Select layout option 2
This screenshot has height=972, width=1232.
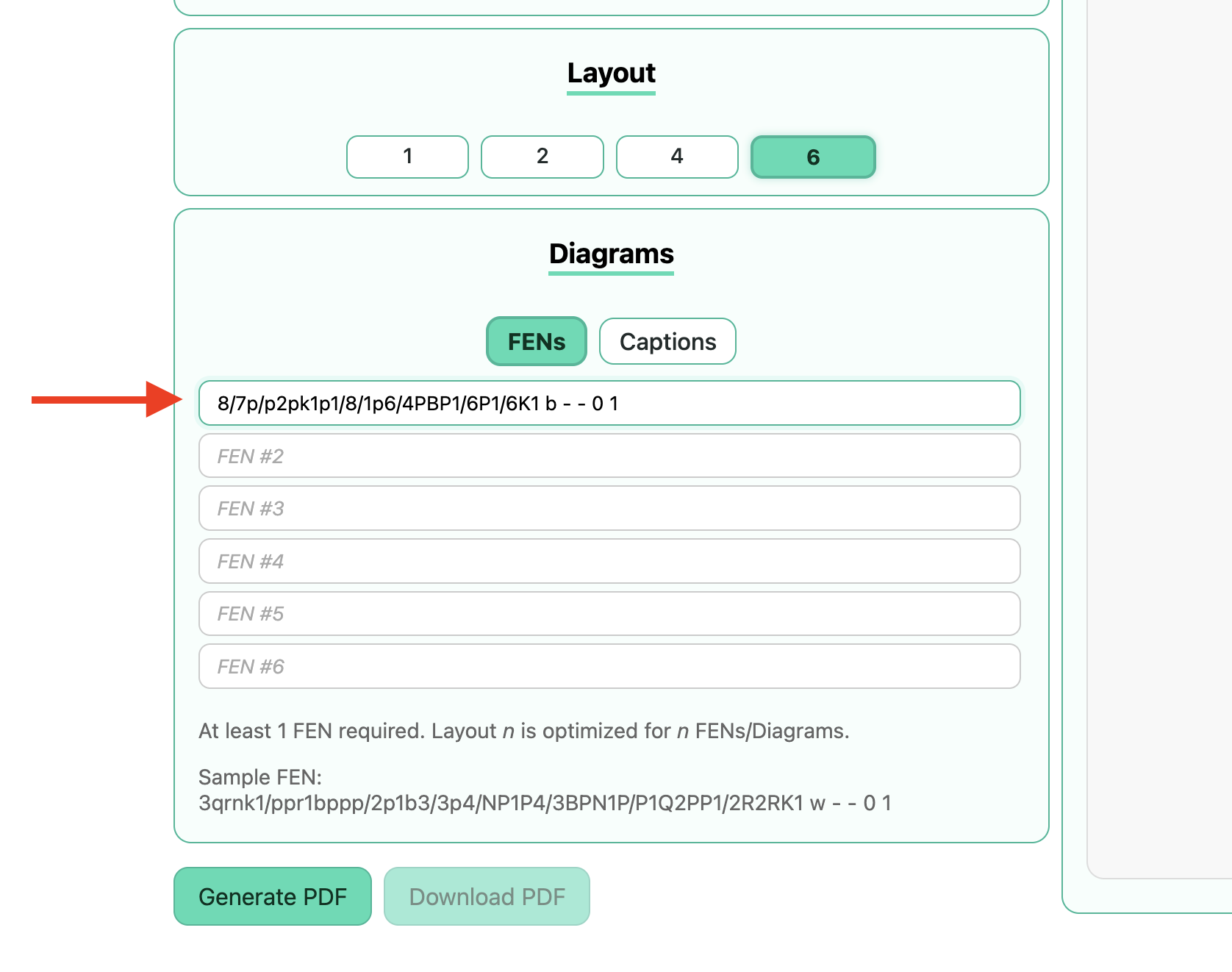pyautogui.click(x=542, y=157)
